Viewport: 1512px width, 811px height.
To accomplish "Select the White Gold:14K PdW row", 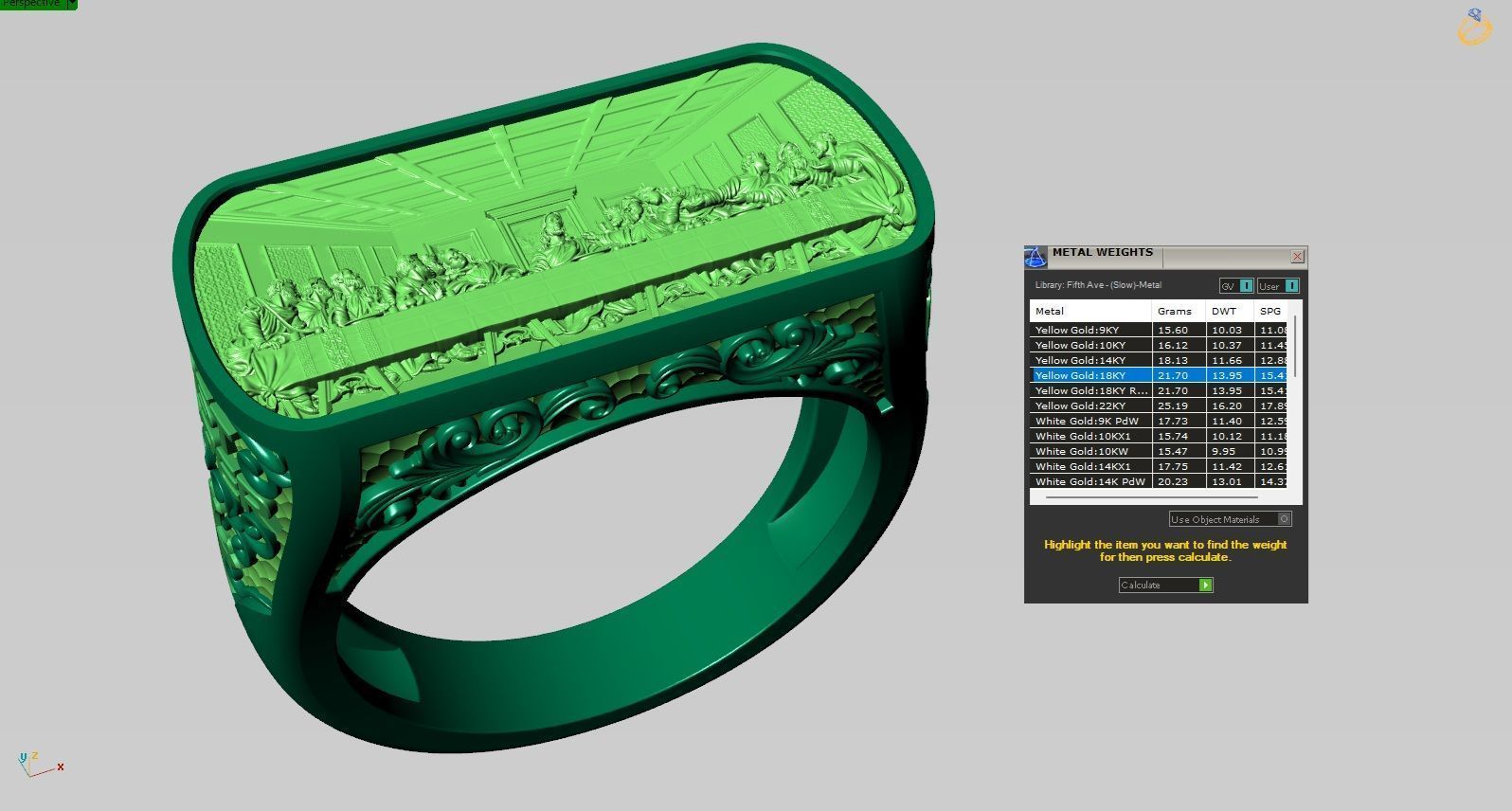I will pyautogui.click(x=1160, y=481).
